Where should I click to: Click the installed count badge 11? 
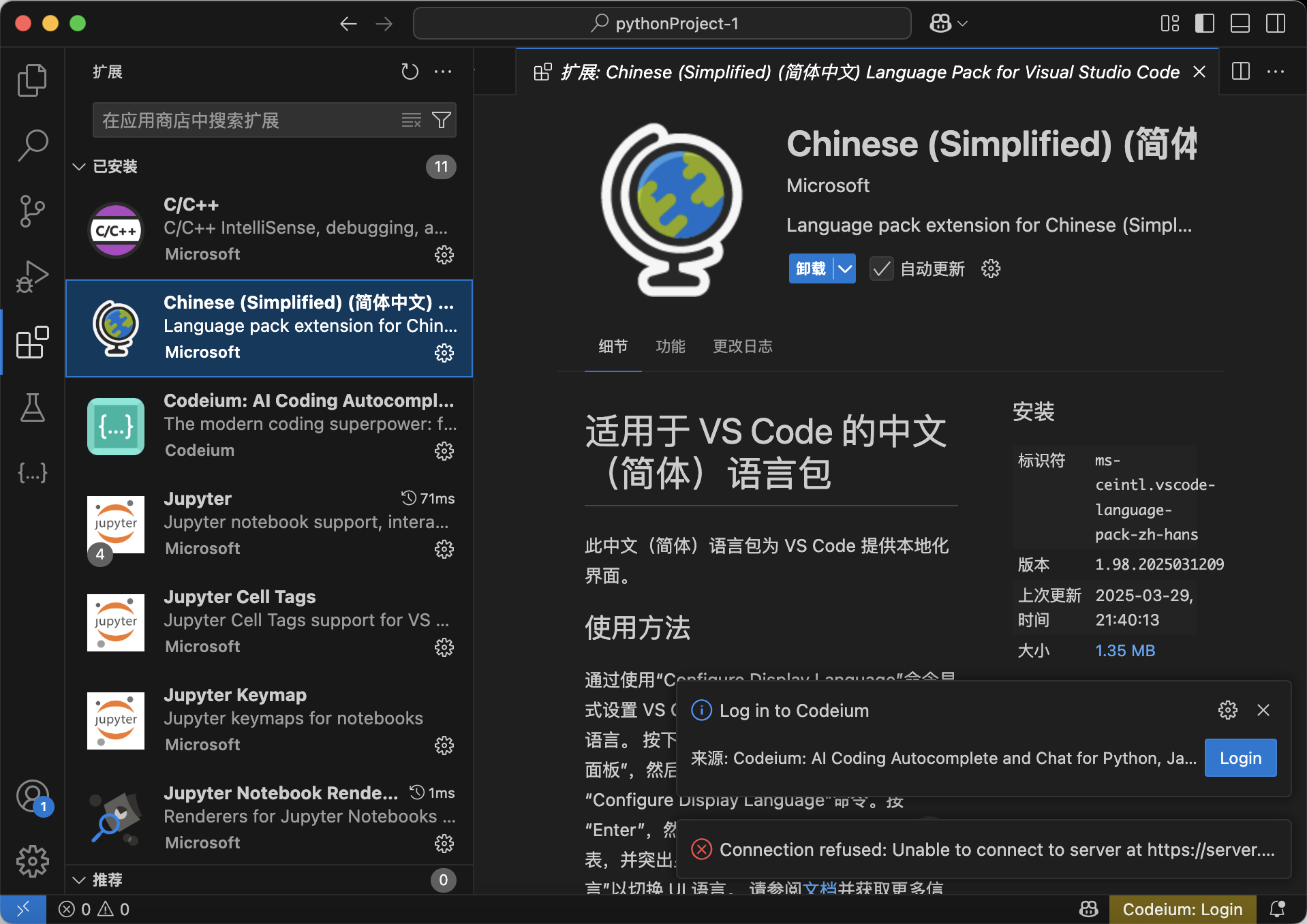[441, 166]
